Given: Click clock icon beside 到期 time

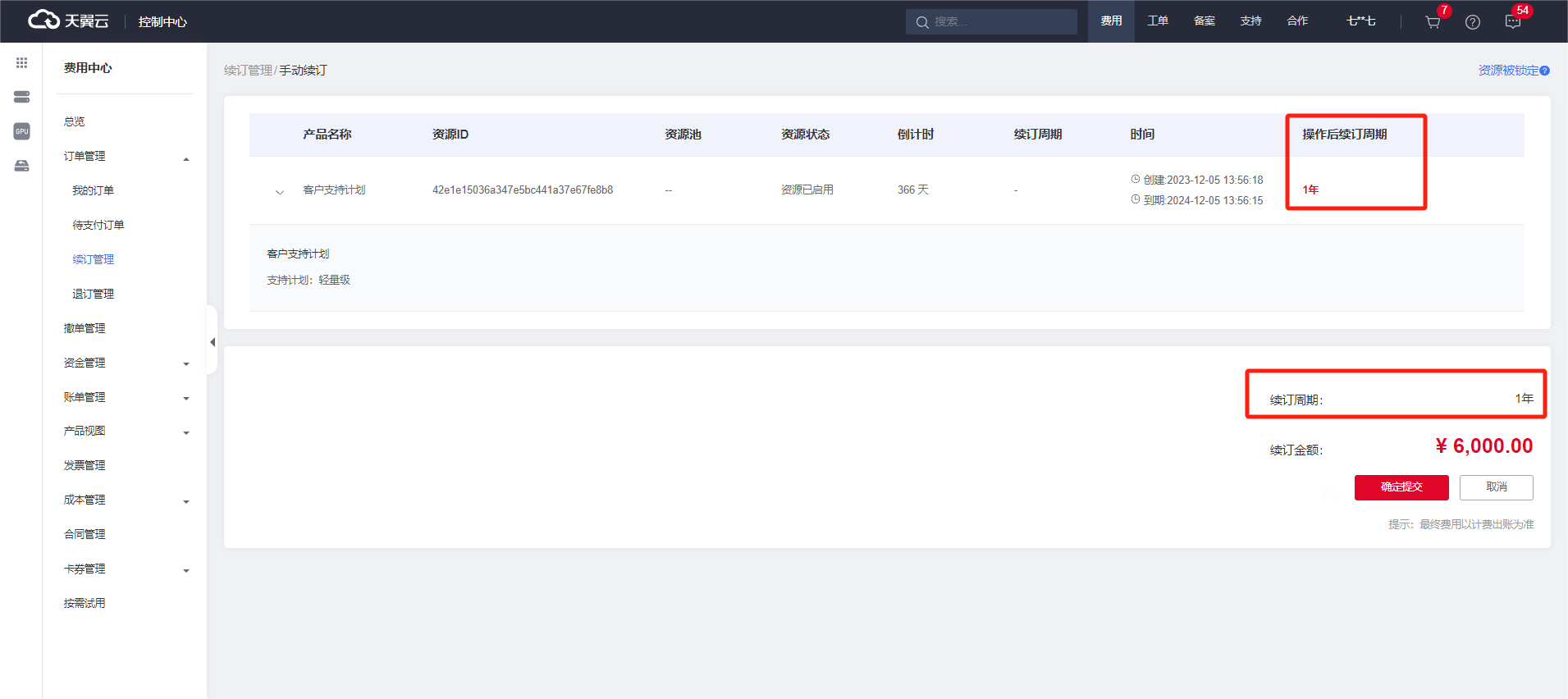Looking at the screenshot, I should click(1136, 199).
